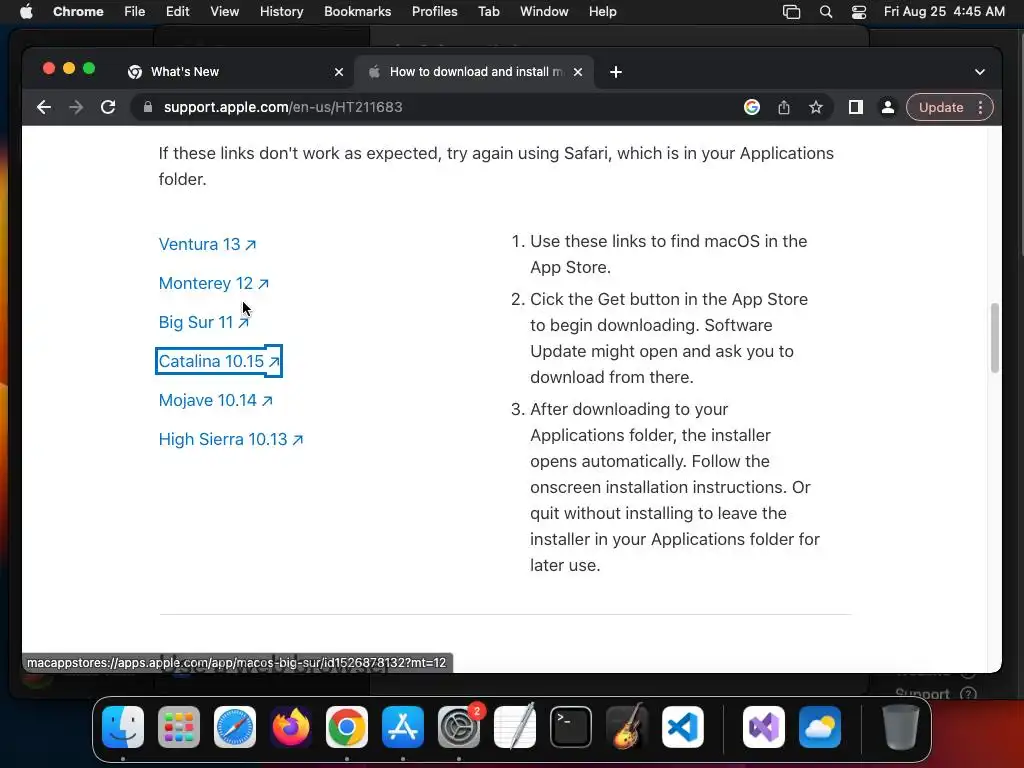Open the Chrome profile avatar
1024x768 pixels.
click(x=888, y=107)
